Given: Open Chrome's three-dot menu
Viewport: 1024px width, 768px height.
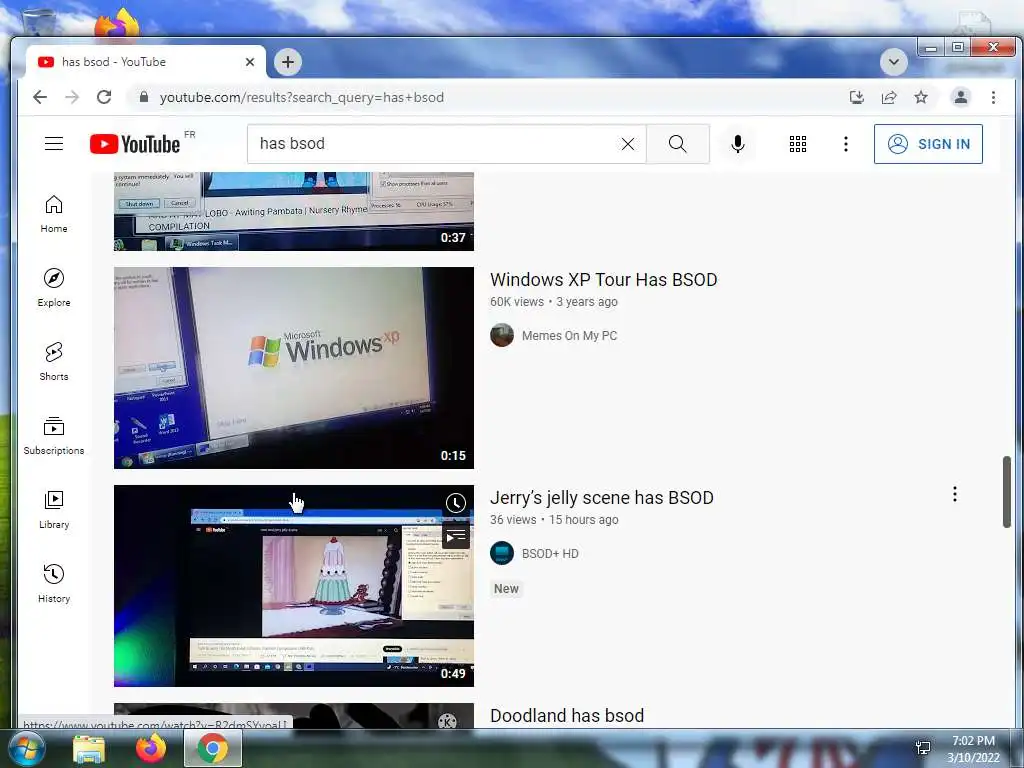Looking at the screenshot, I should click(x=993, y=97).
